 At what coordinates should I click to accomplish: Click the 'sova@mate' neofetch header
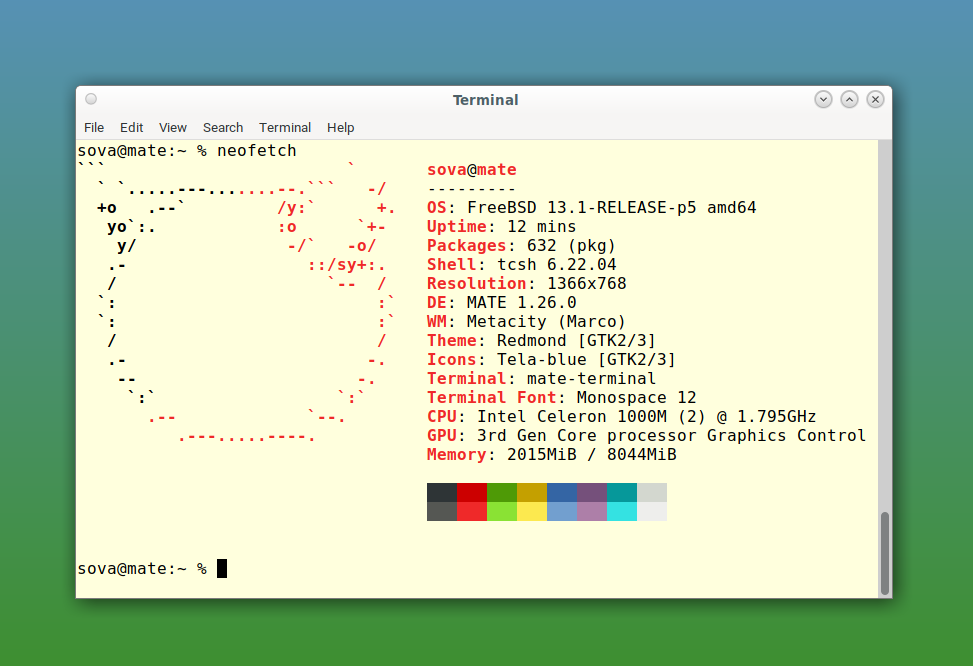point(472,169)
